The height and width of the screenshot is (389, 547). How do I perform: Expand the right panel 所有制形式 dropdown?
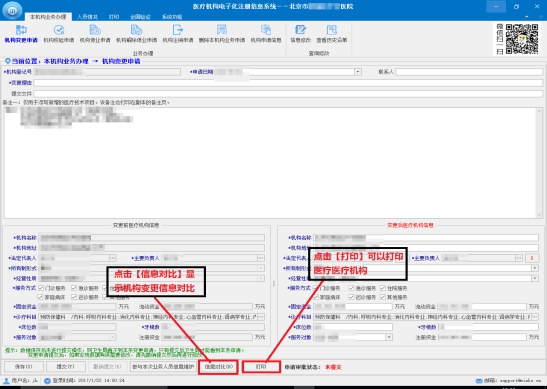pos(534,268)
